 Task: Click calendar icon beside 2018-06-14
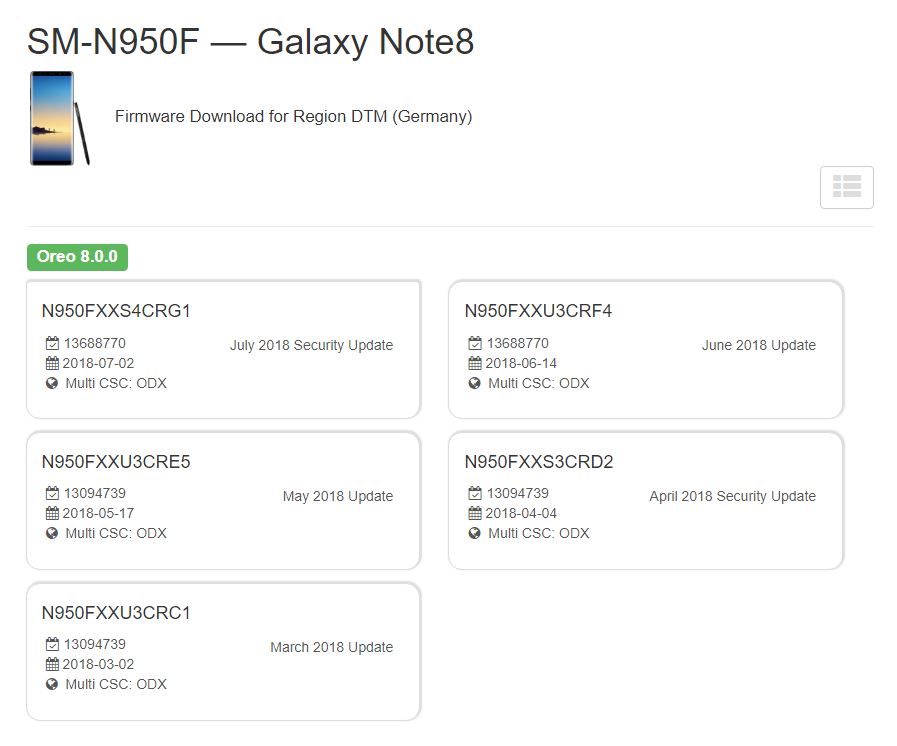point(476,364)
